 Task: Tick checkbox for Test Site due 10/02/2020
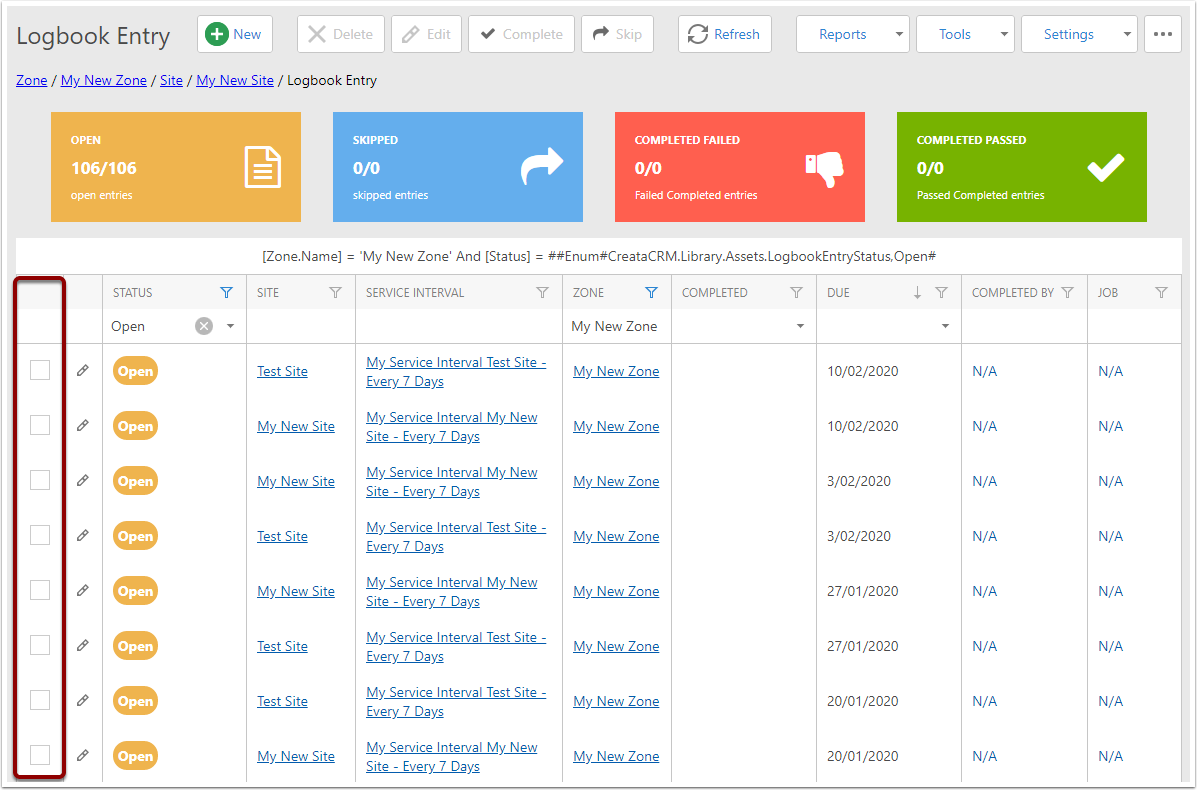pos(40,370)
